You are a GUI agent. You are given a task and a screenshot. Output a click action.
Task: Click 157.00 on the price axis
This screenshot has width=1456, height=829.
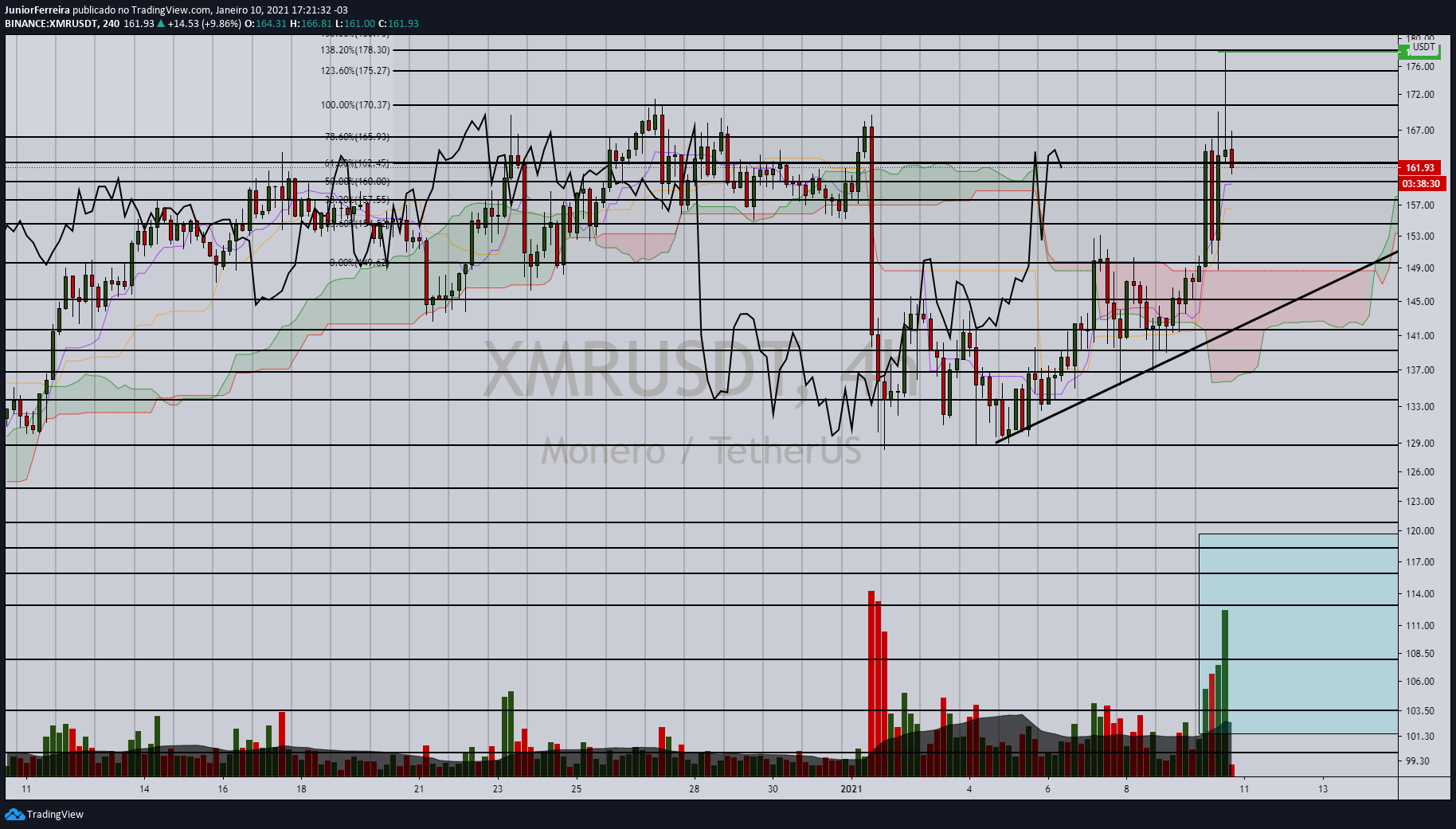1420,205
